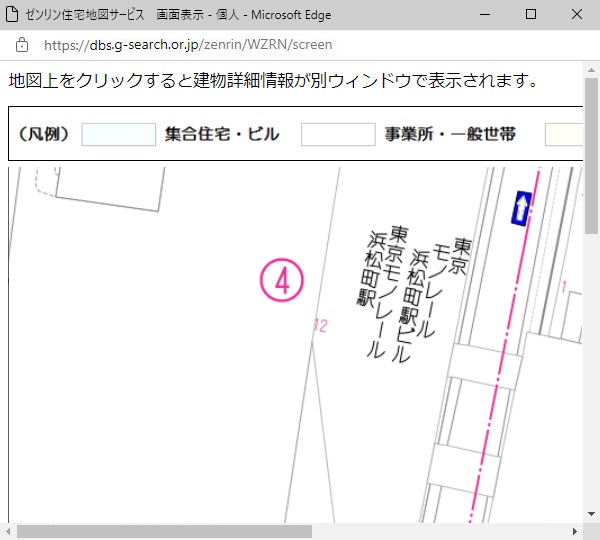Click the 集合住宅・ビル legend label
The image size is (600, 540).
tap(222, 134)
